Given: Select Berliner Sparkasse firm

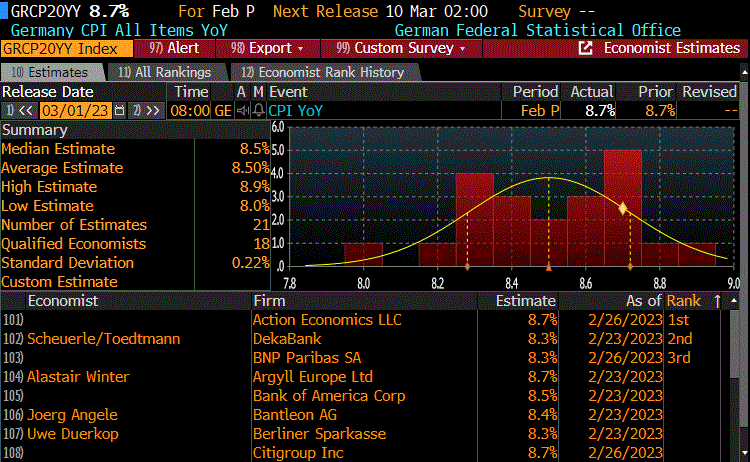Looking at the screenshot, I should click(320, 434).
